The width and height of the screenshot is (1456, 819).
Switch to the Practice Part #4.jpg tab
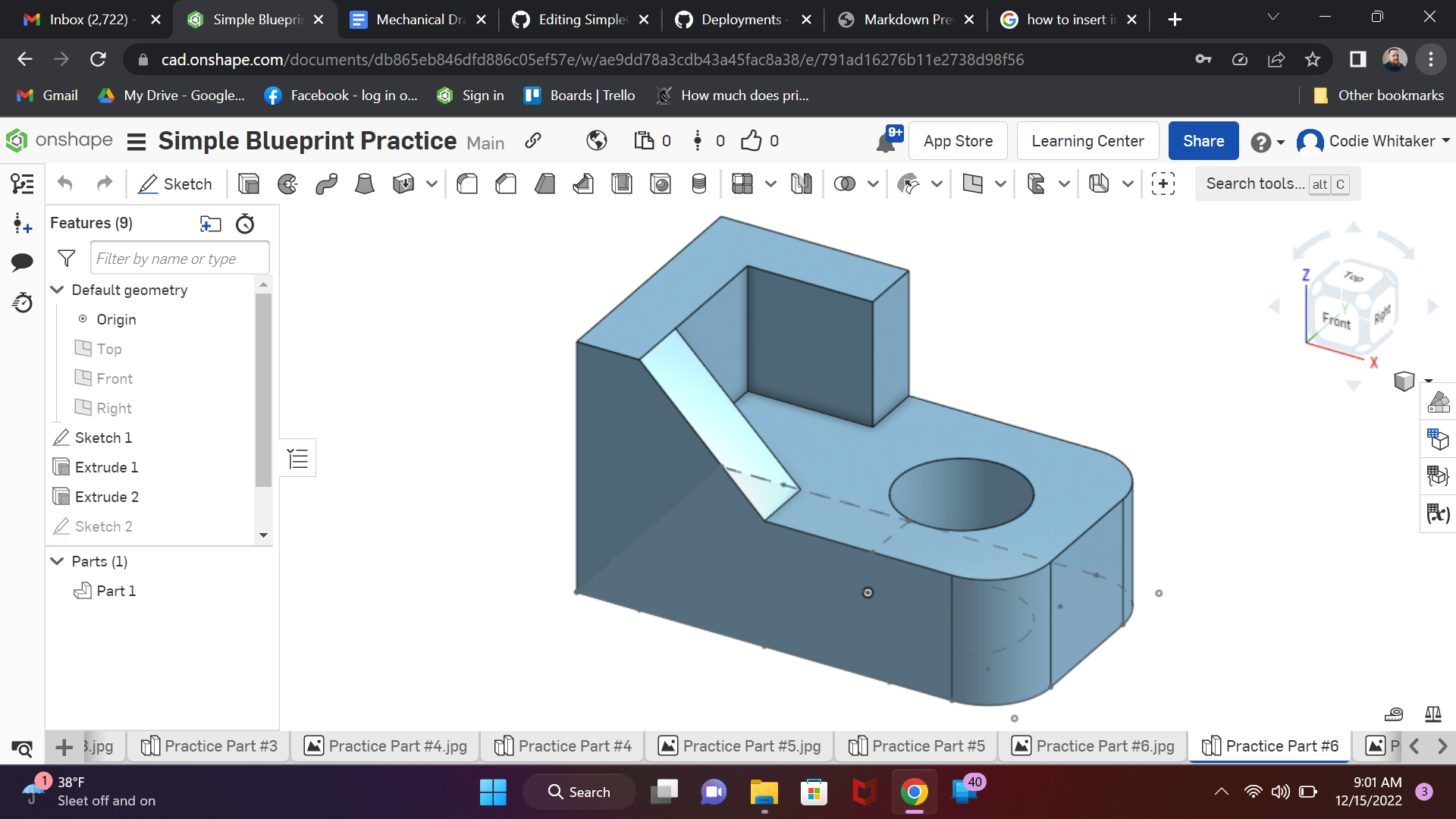click(x=385, y=746)
